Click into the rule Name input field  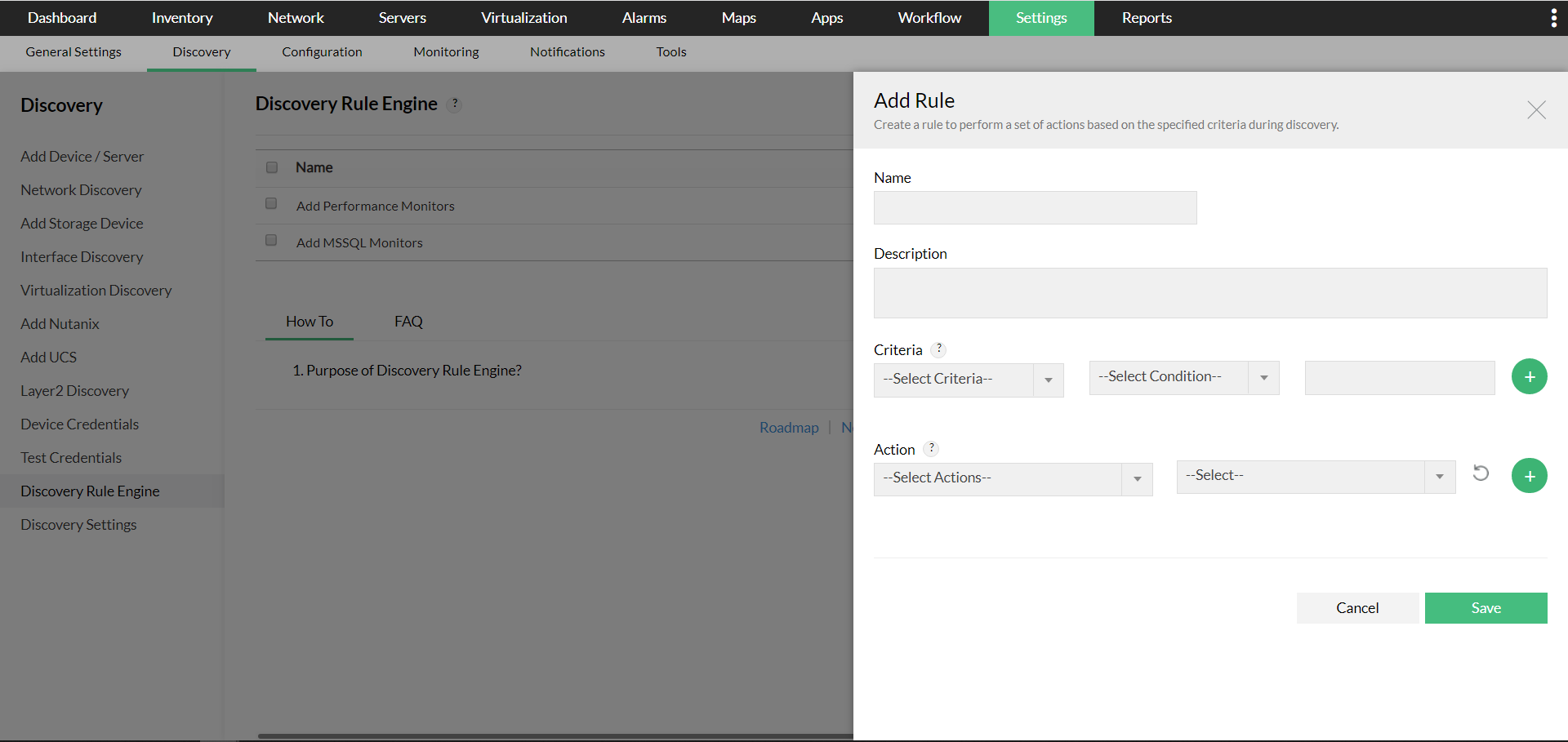pyautogui.click(x=1035, y=208)
